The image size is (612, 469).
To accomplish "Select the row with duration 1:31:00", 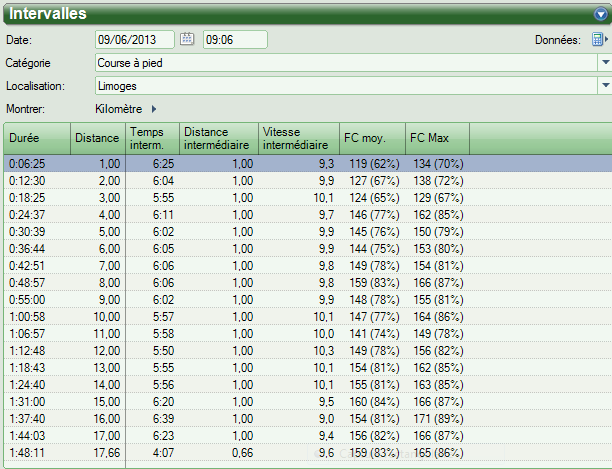I will pos(308,401).
